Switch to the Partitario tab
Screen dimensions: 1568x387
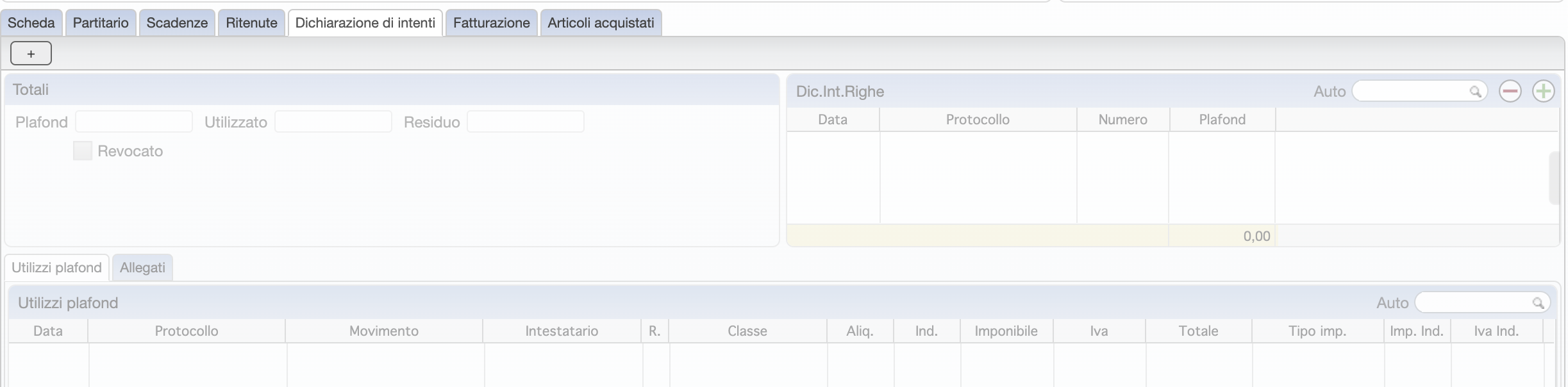coord(101,23)
